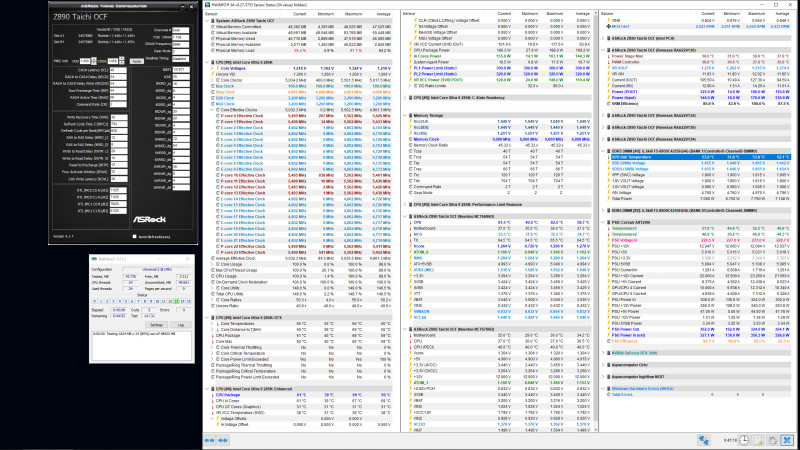Click the ASRock logo in Timing Configurator
Screen dimensions: 800x450
click(x=149, y=219)
